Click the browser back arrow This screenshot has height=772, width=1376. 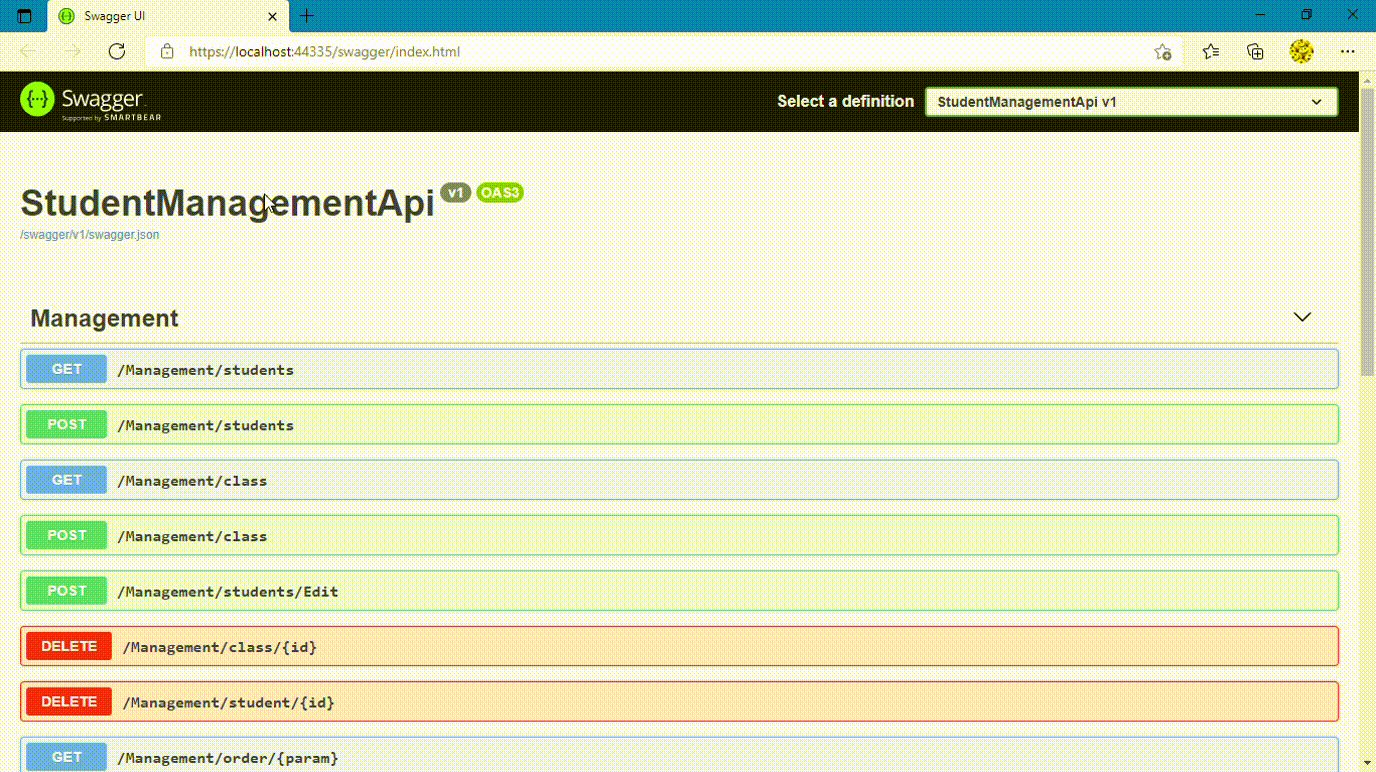coord(28,51)
